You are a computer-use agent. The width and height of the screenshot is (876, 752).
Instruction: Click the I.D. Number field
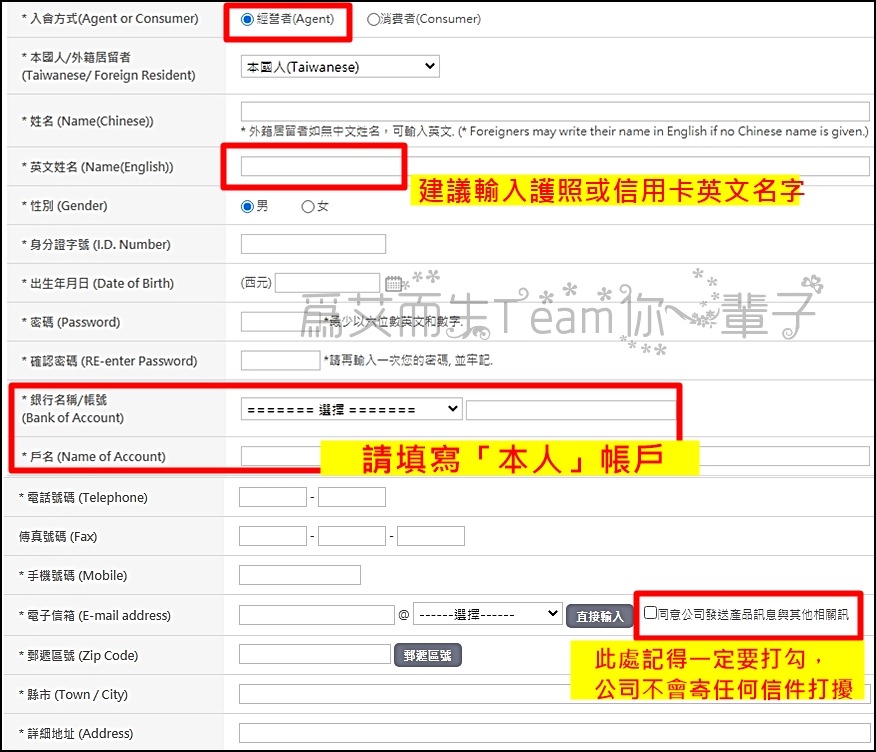[312, 243]
